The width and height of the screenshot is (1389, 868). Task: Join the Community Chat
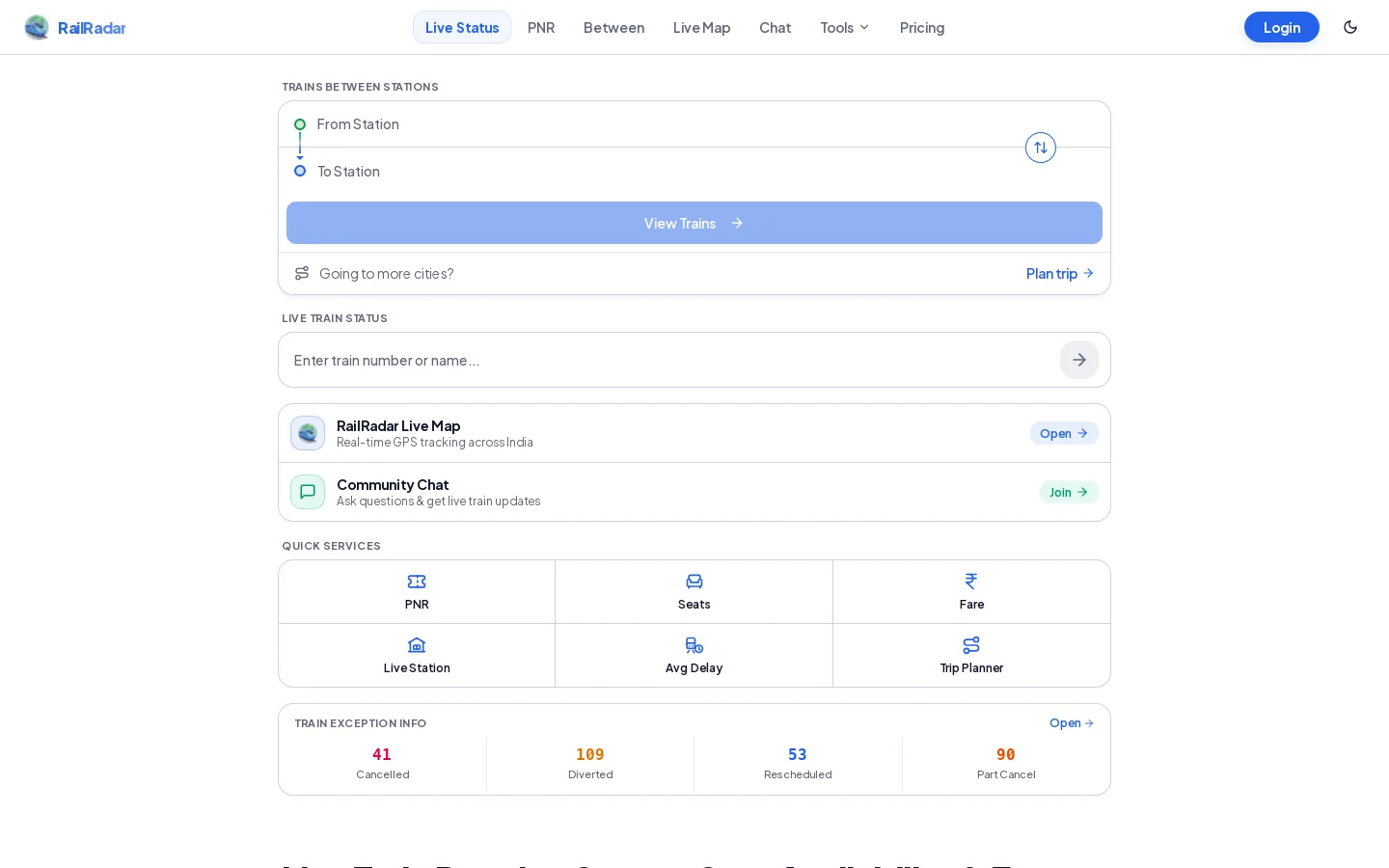point(1069,492)
